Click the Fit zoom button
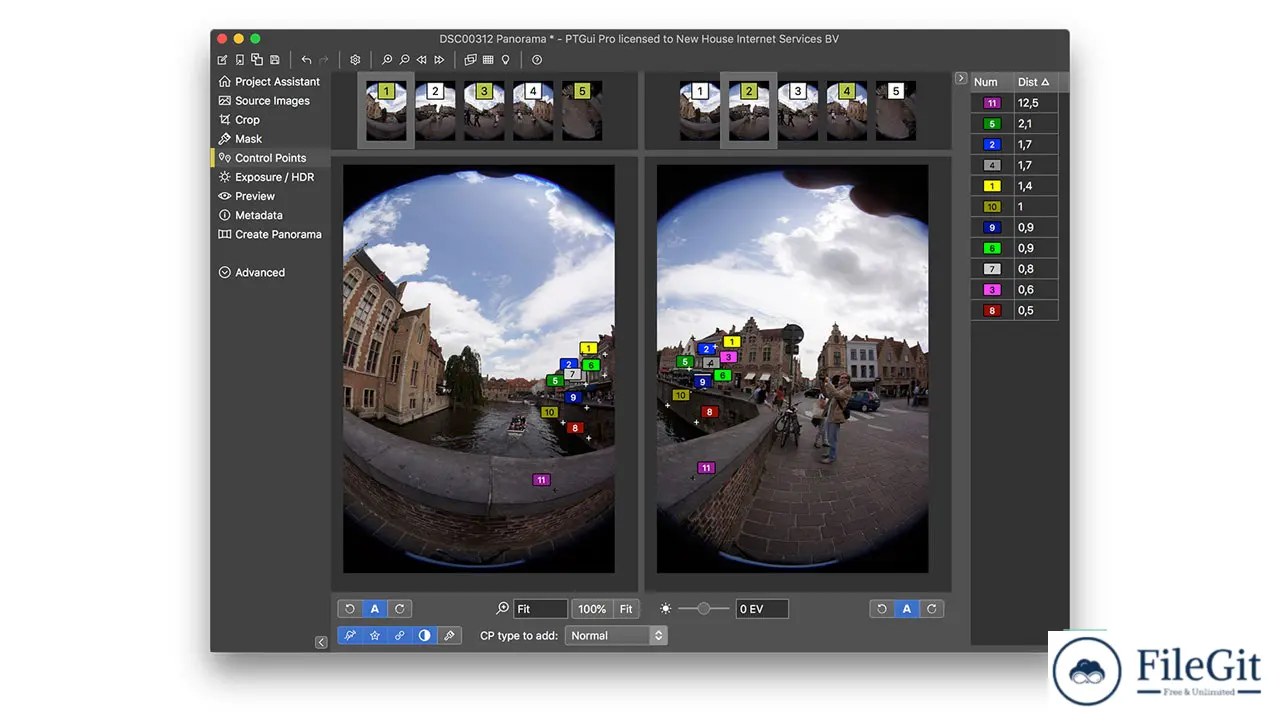Viewport: 1280px width, 720px height. tap(626, 608)
